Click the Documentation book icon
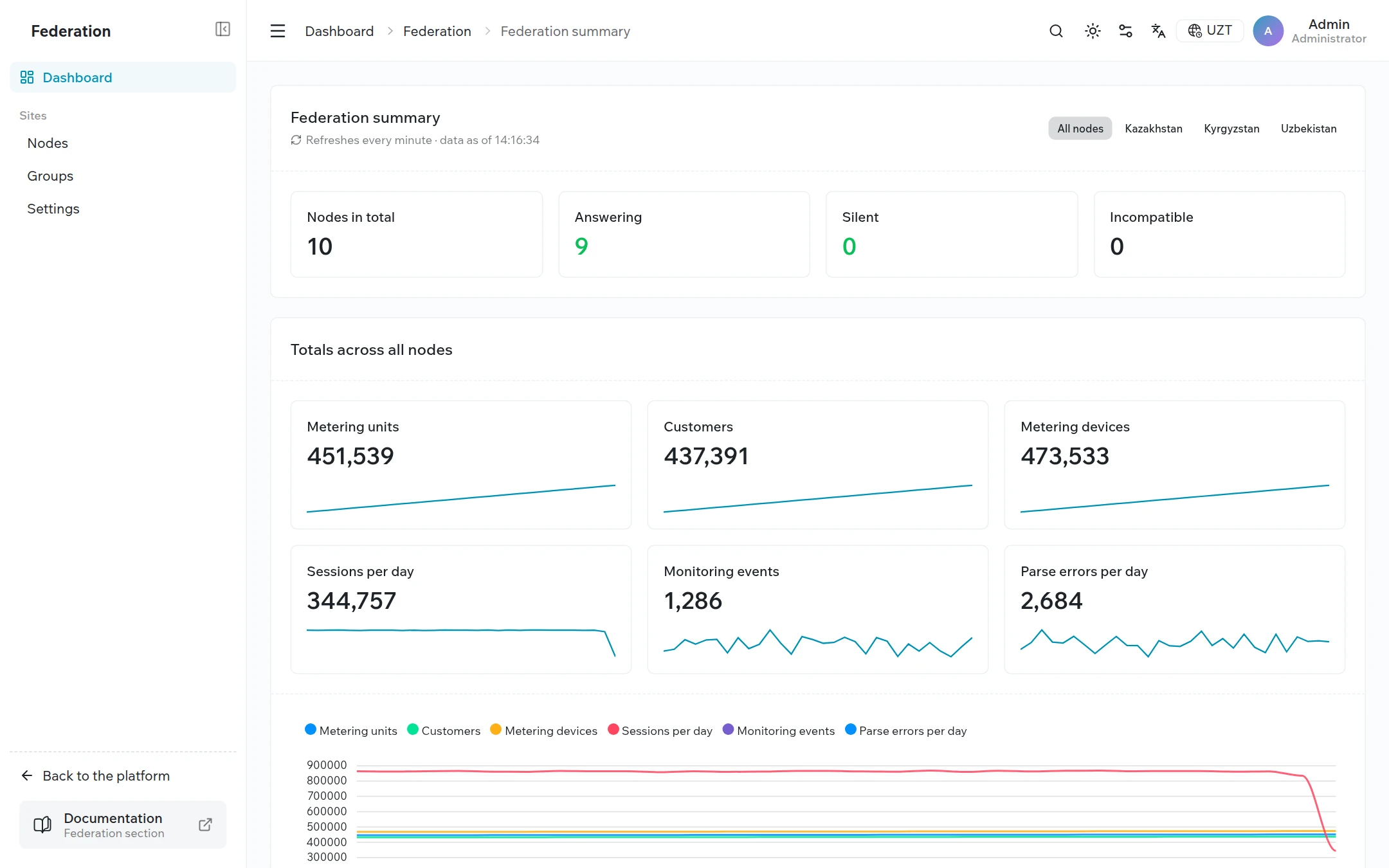This screenshot has width=1389, height=868. tap(42, 825)
